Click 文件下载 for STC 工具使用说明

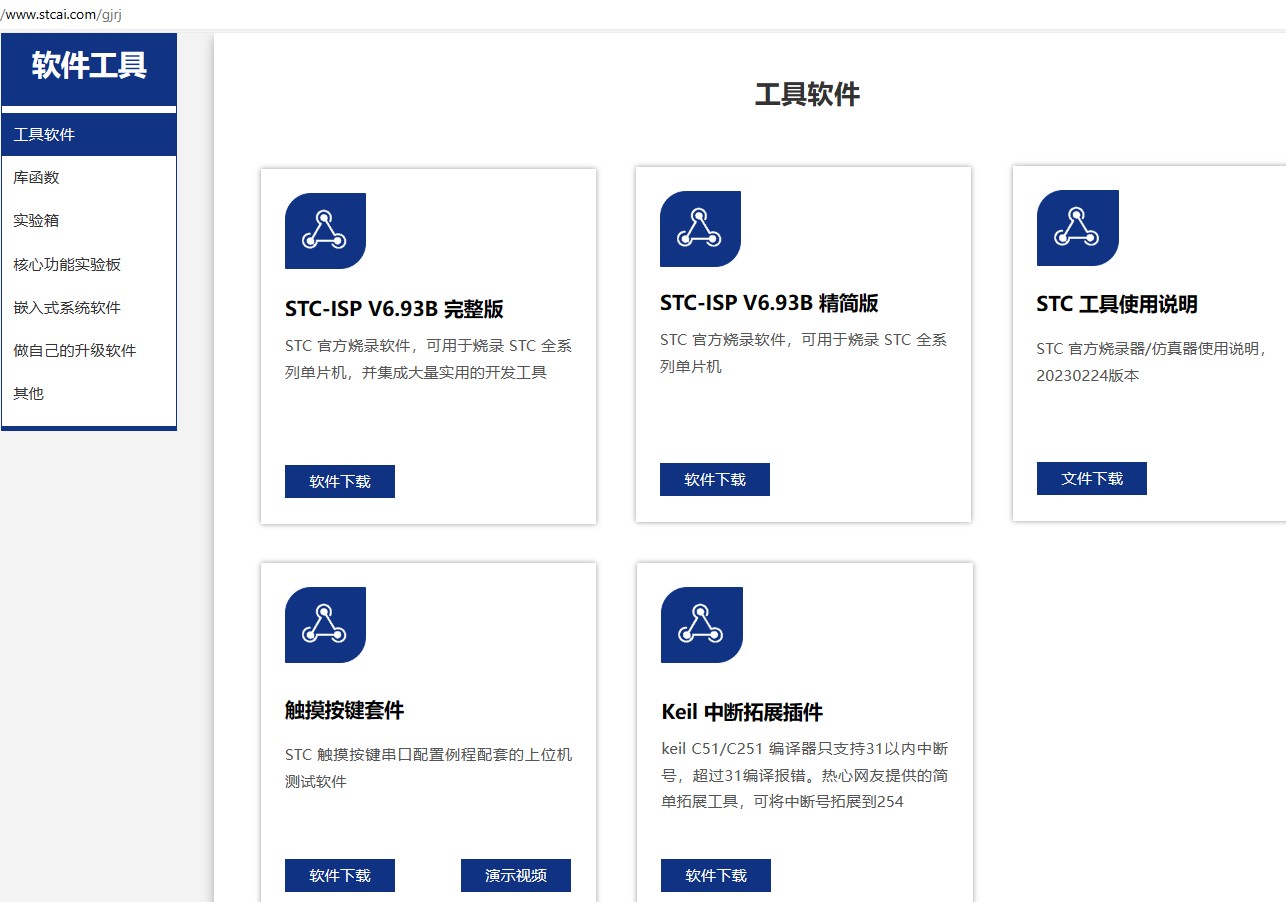coord(1092,478)
